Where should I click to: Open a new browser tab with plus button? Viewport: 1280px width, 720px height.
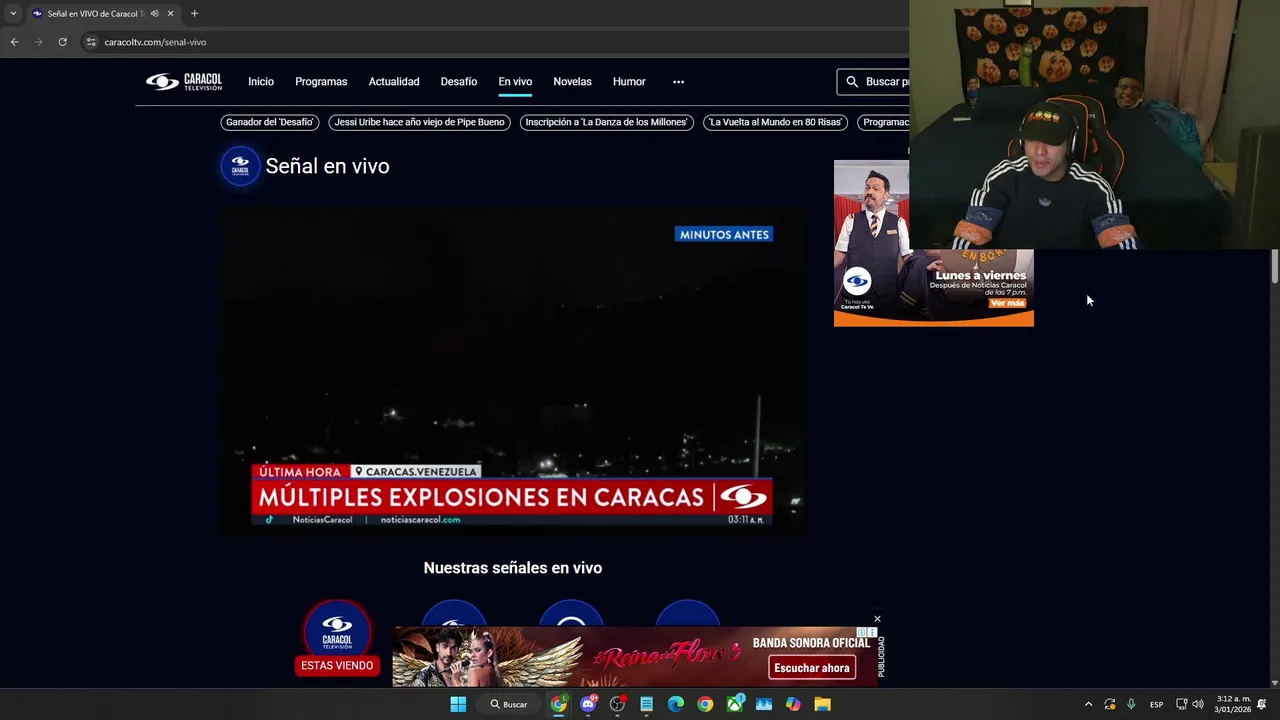[x=194, y=14]
